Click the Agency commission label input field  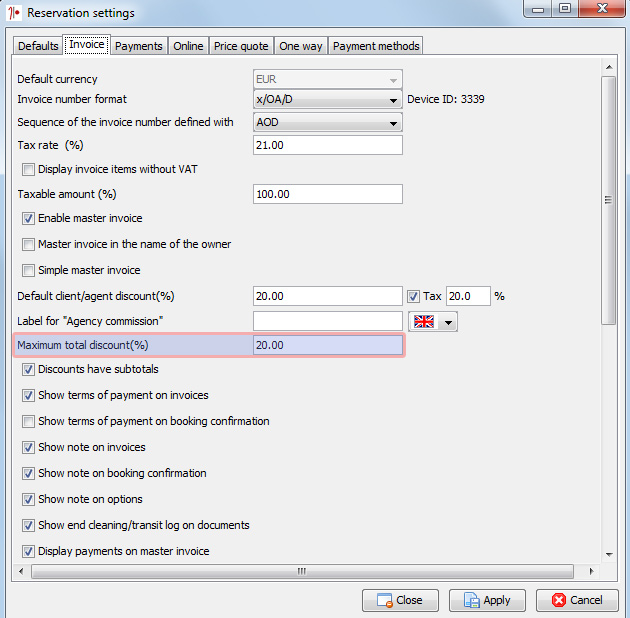point(327,321)
